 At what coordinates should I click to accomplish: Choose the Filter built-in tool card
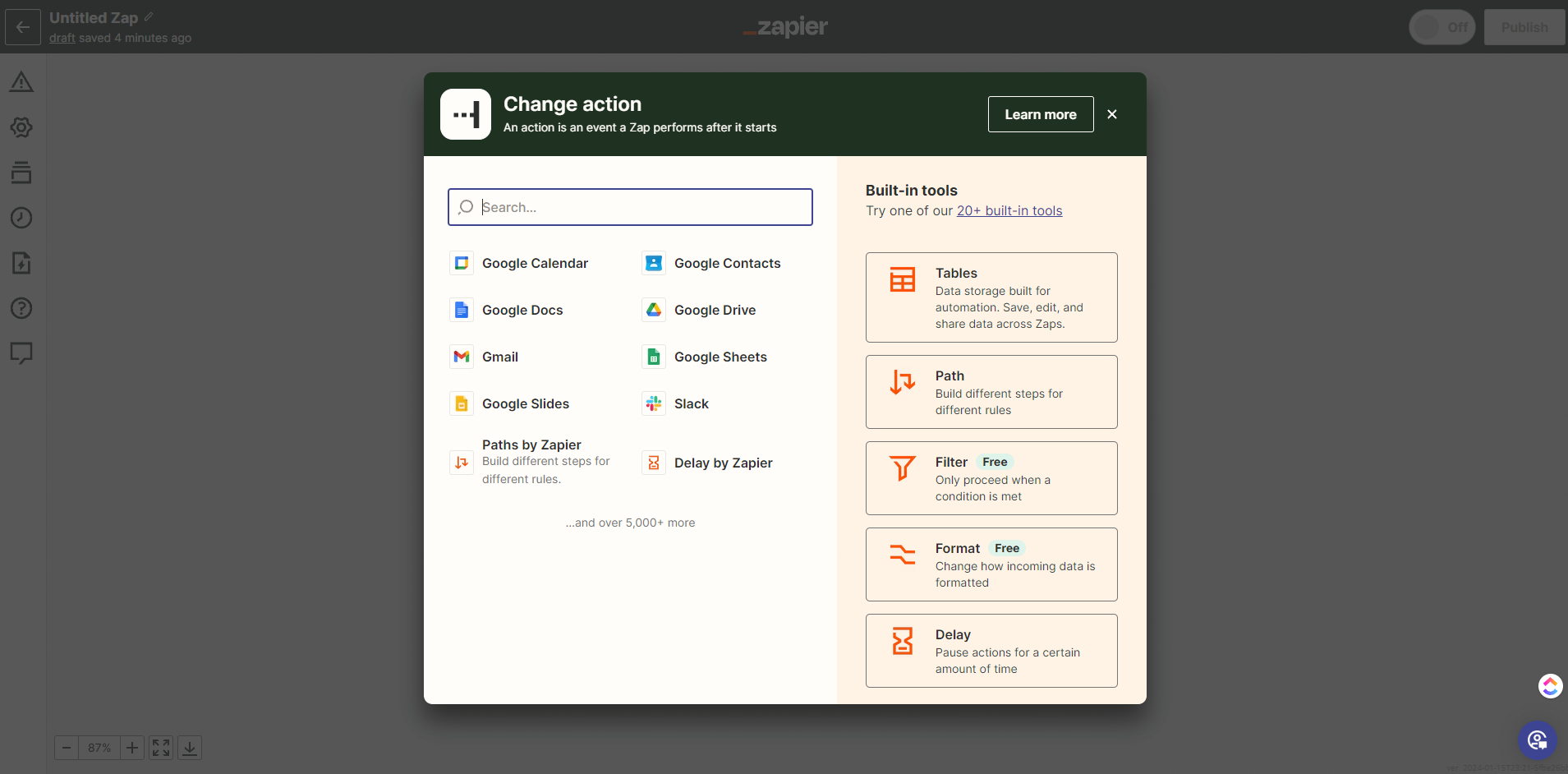[x=991, y=478]
